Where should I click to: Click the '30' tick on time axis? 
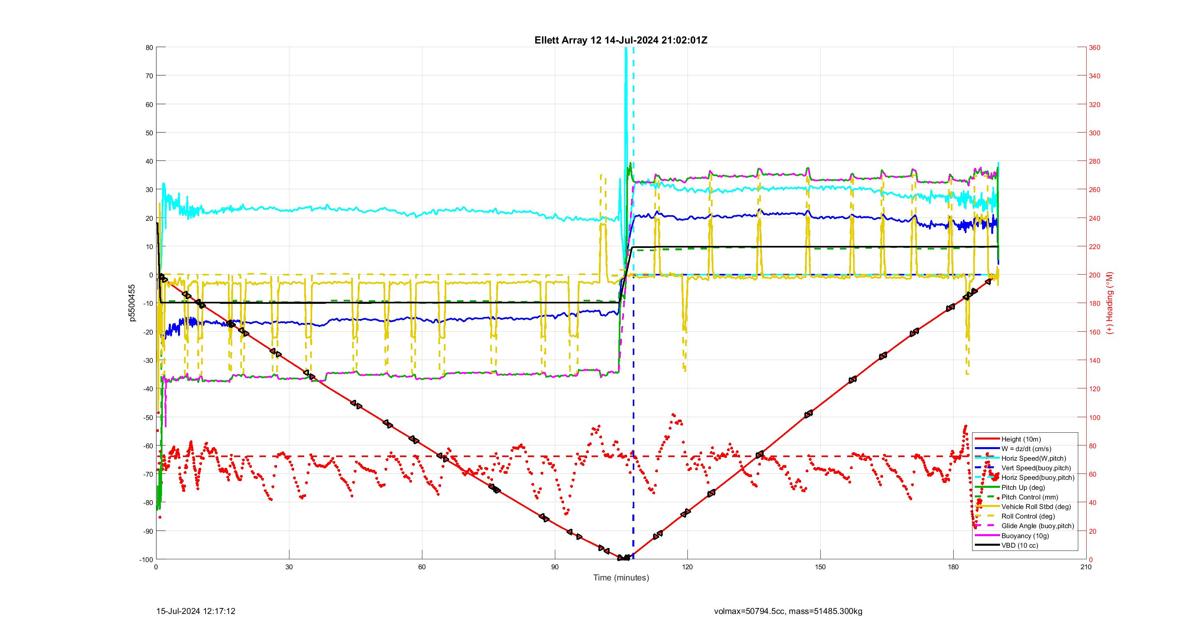(x=289, y=567)
